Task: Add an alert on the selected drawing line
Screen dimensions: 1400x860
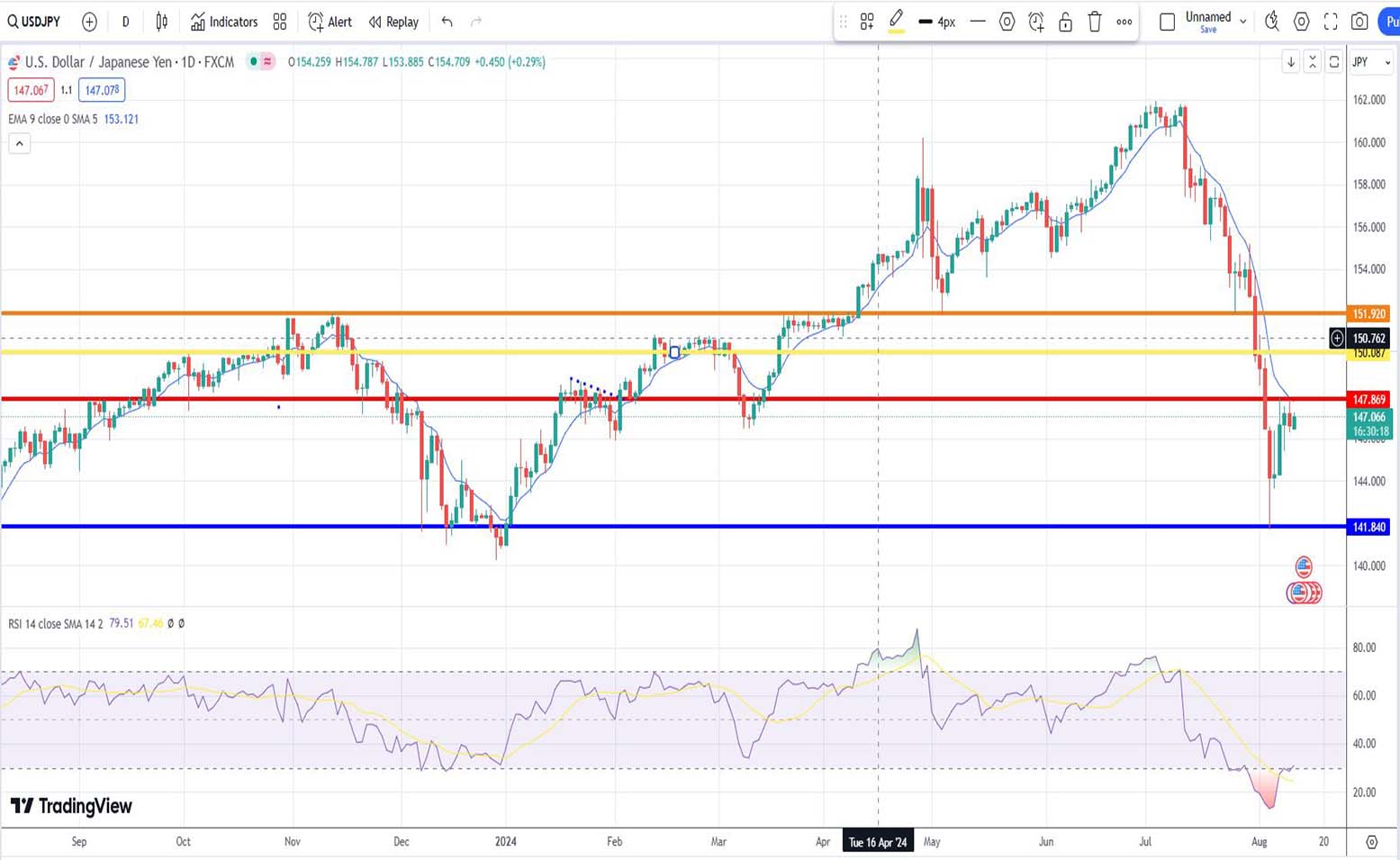Action: click(x=1036, y=22)
